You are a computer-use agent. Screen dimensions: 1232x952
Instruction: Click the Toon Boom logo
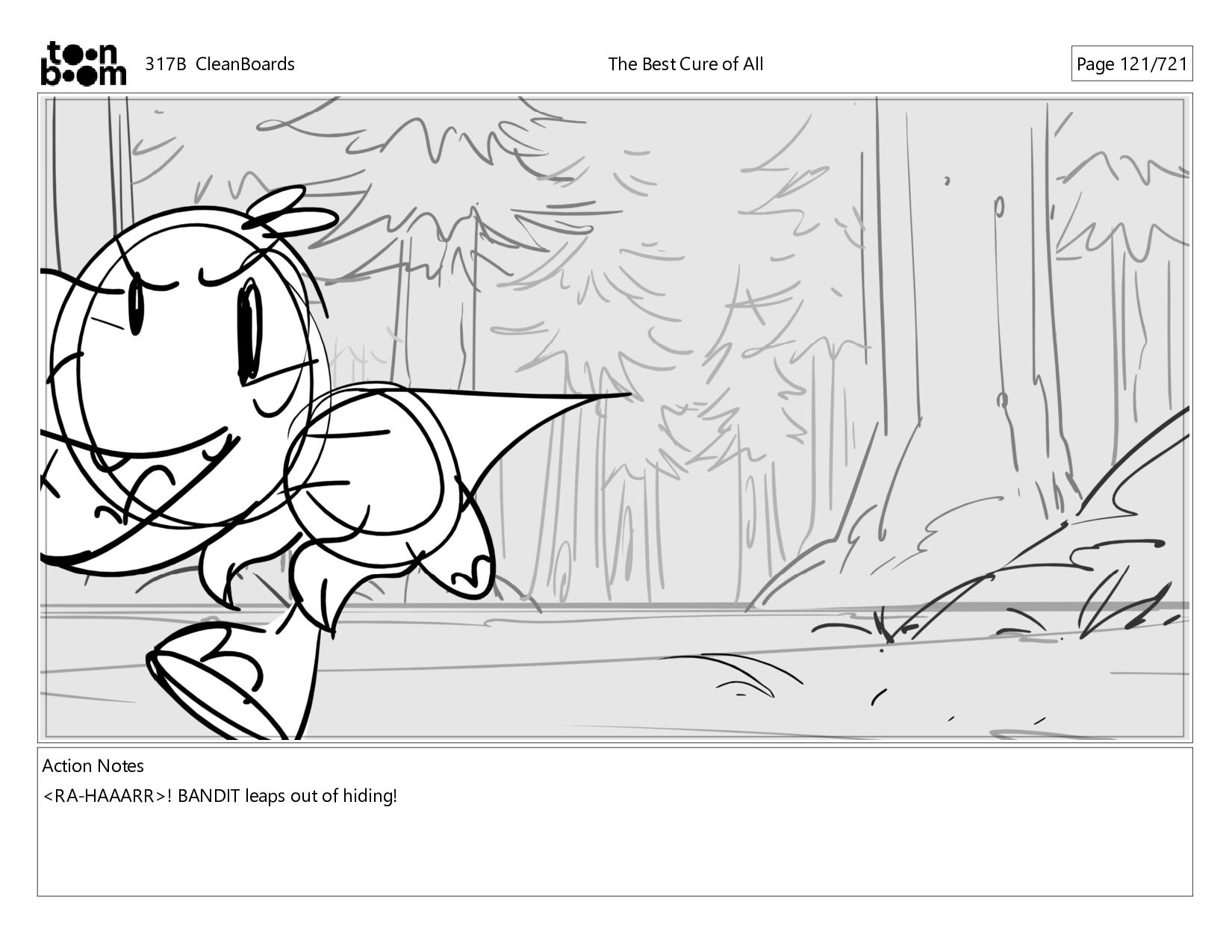(x=83, y=63)
